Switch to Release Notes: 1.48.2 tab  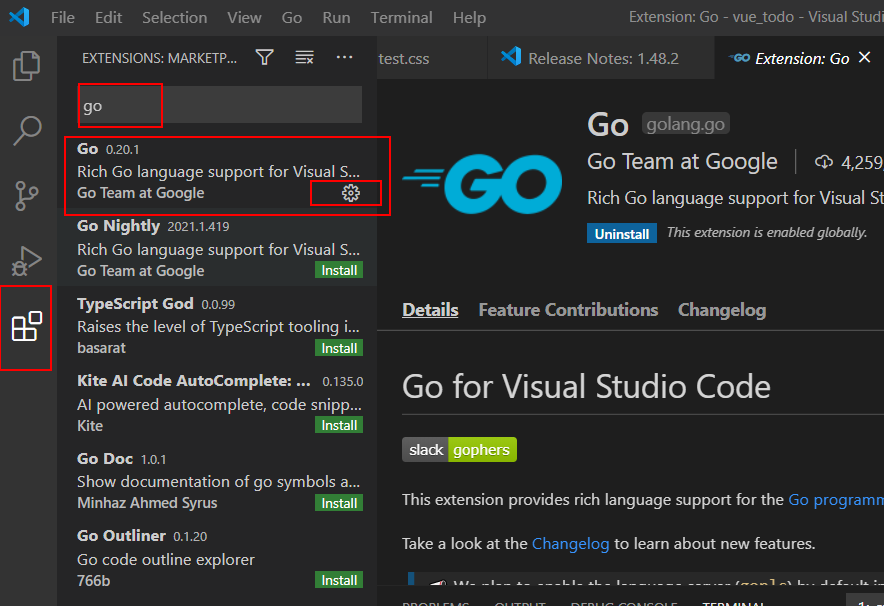pos(601,58)
